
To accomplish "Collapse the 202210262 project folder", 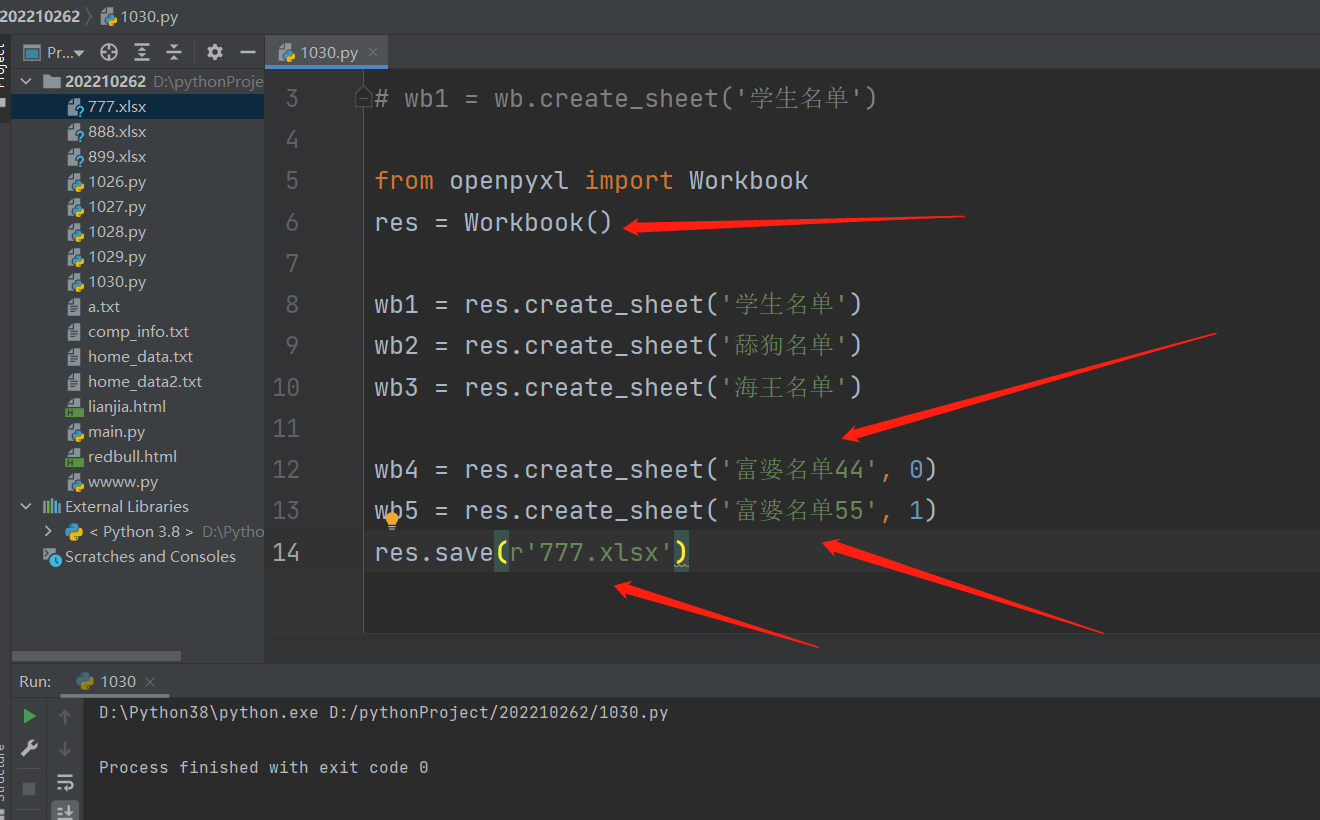I will coord(26,81).
